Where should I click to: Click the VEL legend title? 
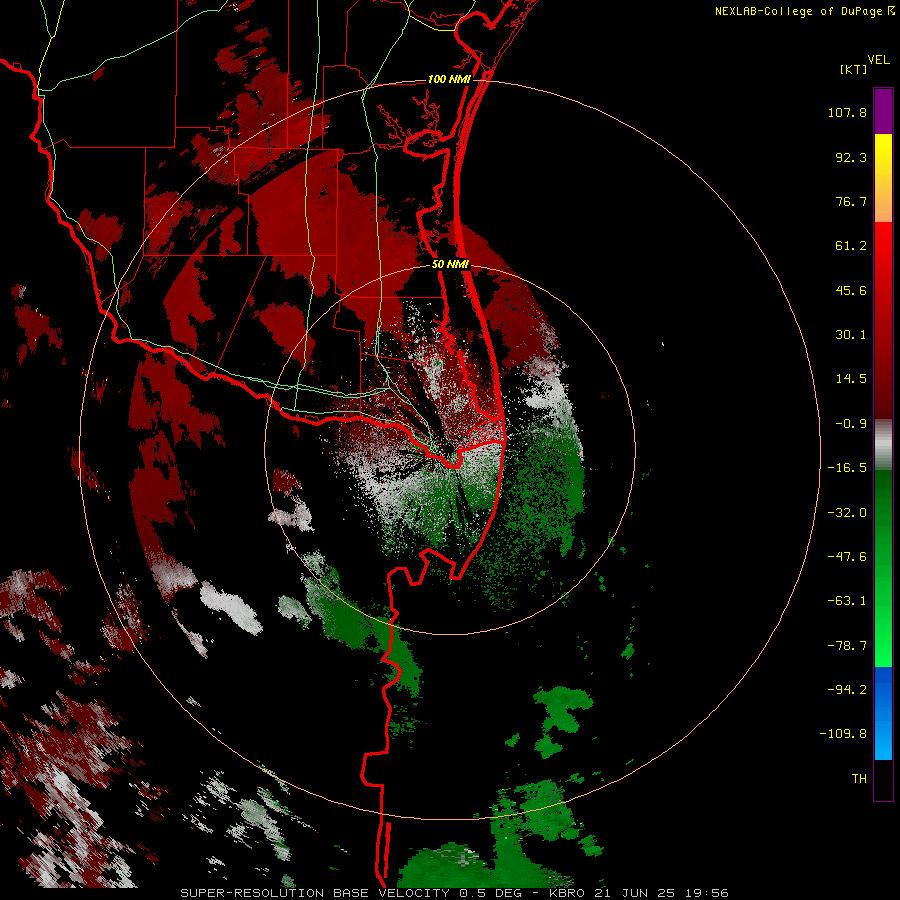pyautogui.click(x=878, y=60)
